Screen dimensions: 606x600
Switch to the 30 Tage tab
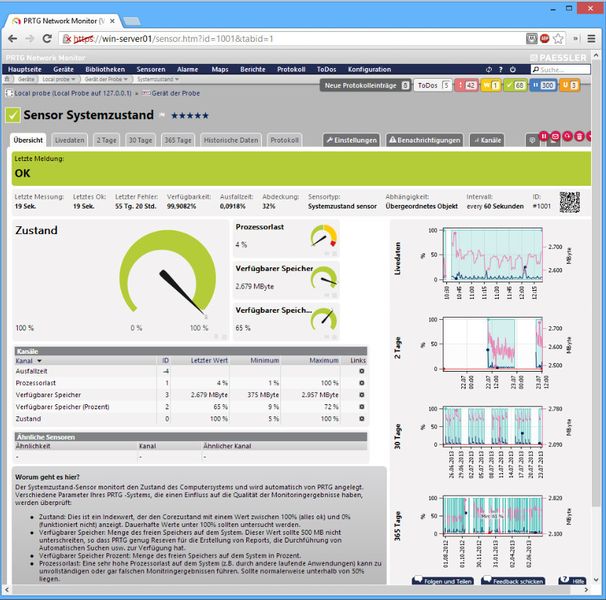140,140
